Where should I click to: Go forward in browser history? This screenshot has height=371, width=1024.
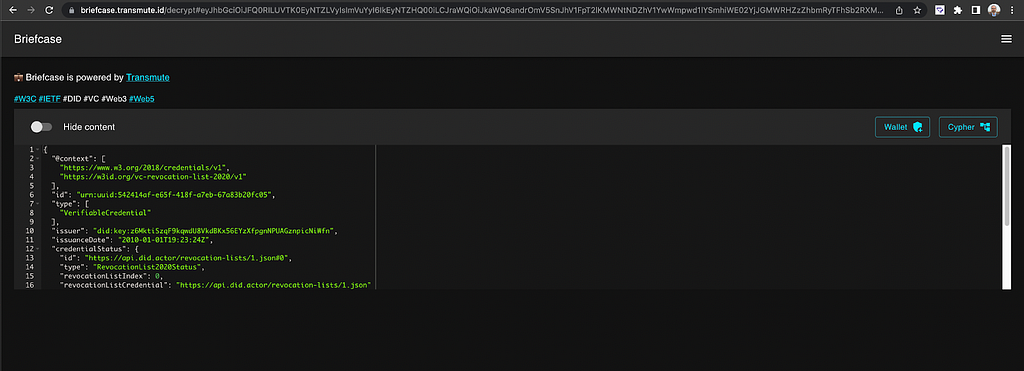[31, 10]
